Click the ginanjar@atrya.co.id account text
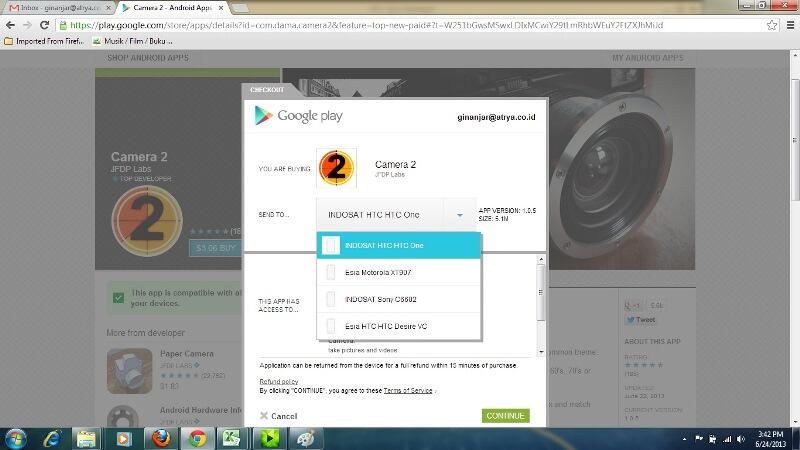800x450 pixels. pos(496,117)
